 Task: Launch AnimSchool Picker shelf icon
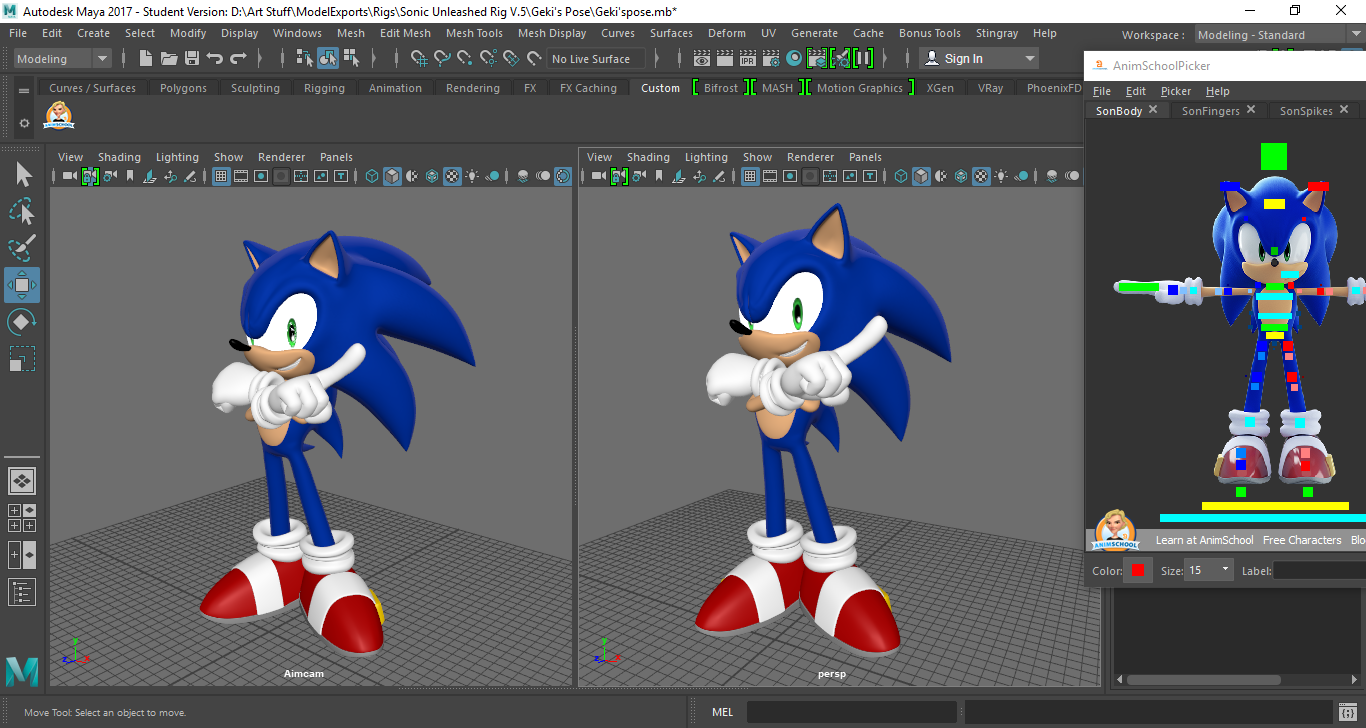click(60, 116)
